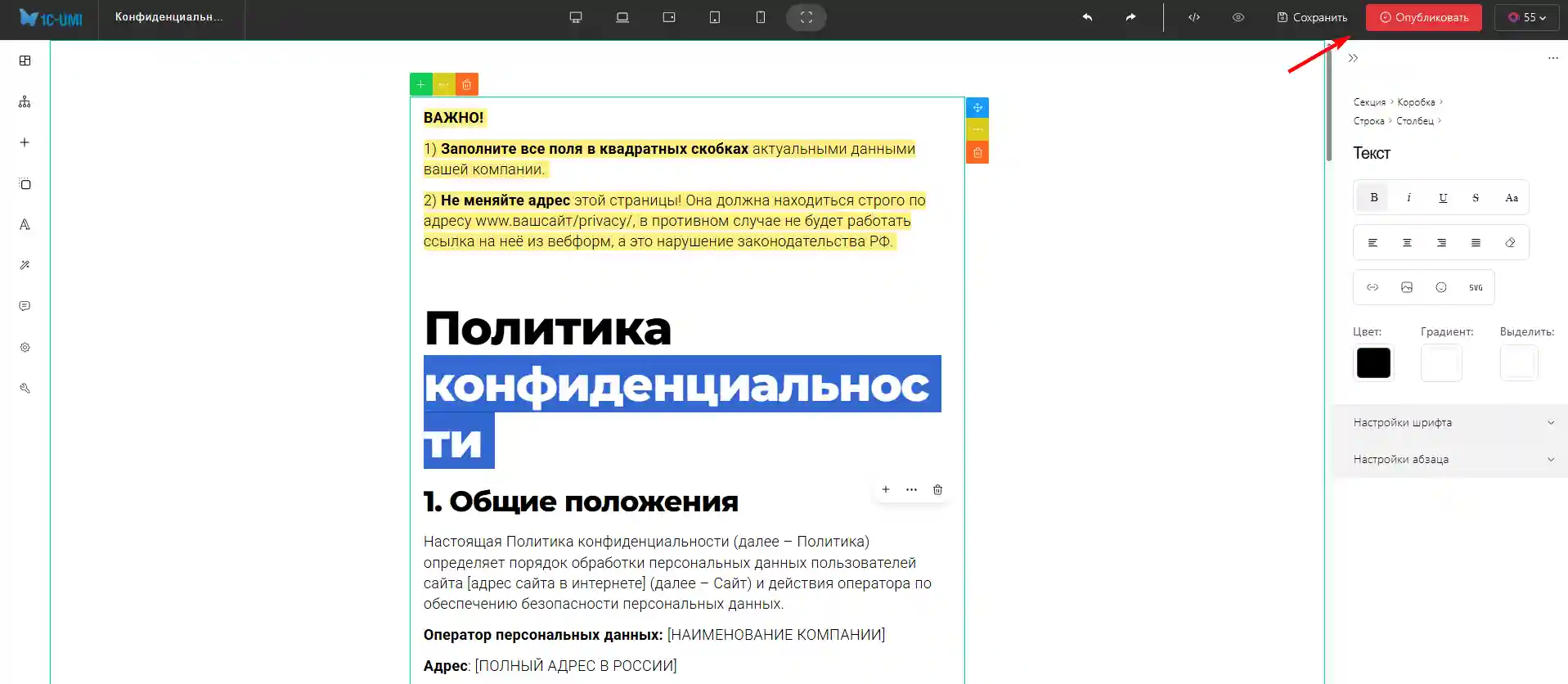Insert an image into text
The image size is (1568, 684).
click(x=1407, y=287)
